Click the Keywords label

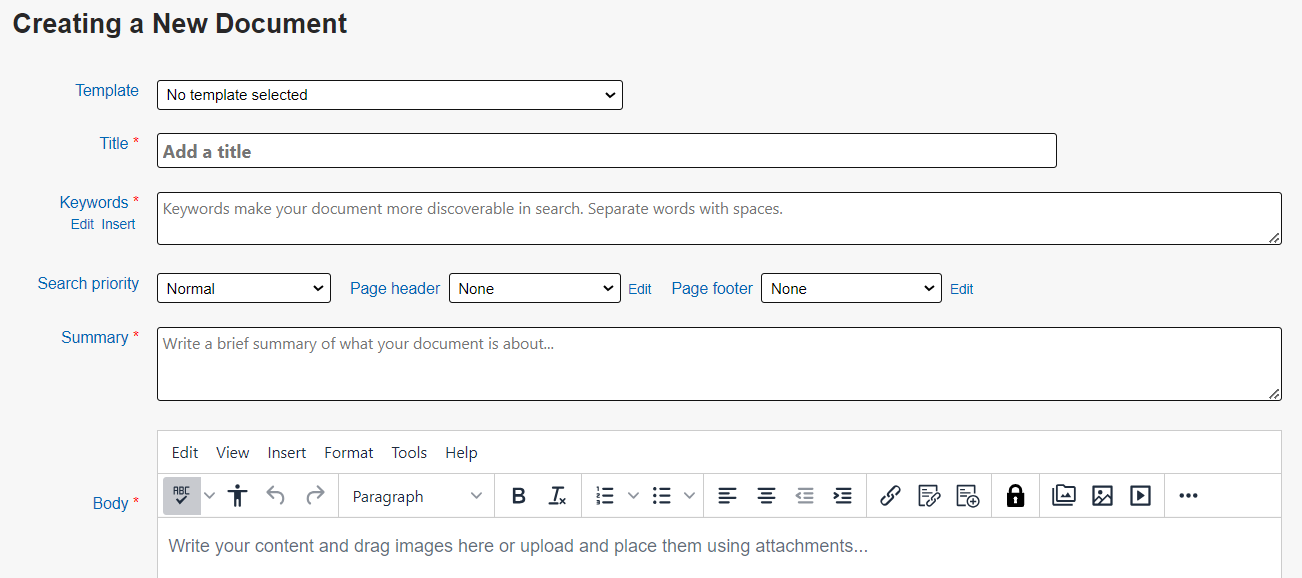coord(94,202)
